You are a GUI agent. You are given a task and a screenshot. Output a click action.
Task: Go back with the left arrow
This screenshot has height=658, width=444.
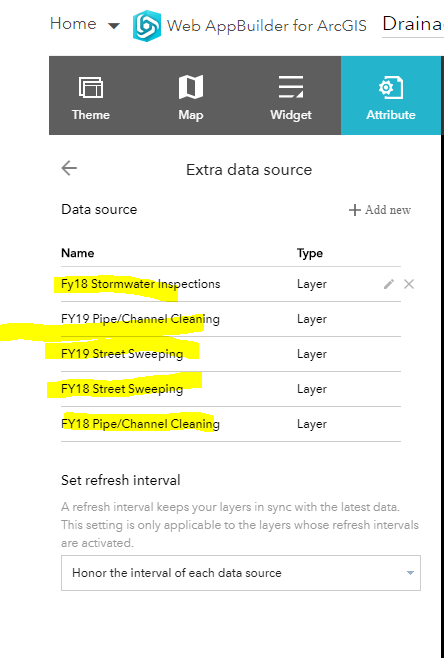69,168
